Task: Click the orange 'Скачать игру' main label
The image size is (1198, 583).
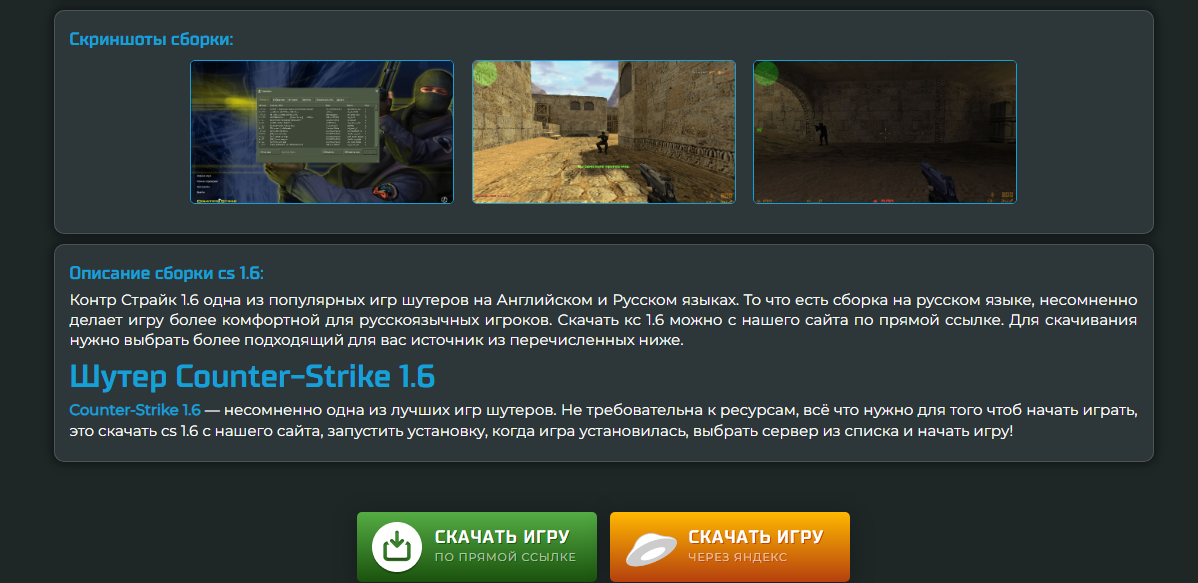Action: [x=755, y=537]
